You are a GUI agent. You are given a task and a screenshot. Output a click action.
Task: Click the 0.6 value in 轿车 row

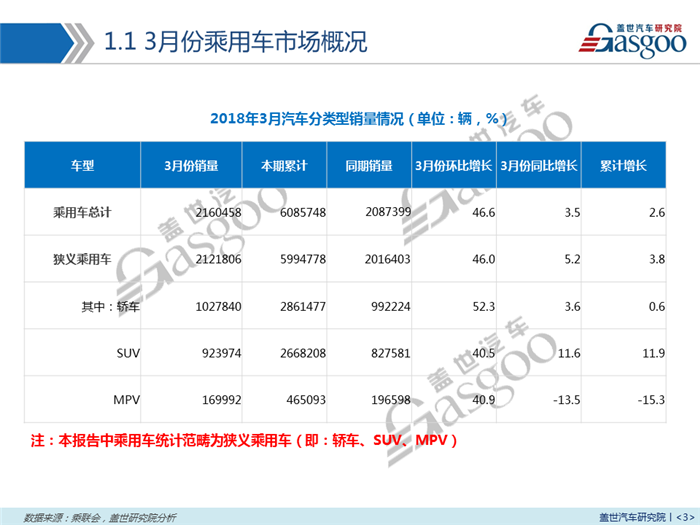click(657, 307)
